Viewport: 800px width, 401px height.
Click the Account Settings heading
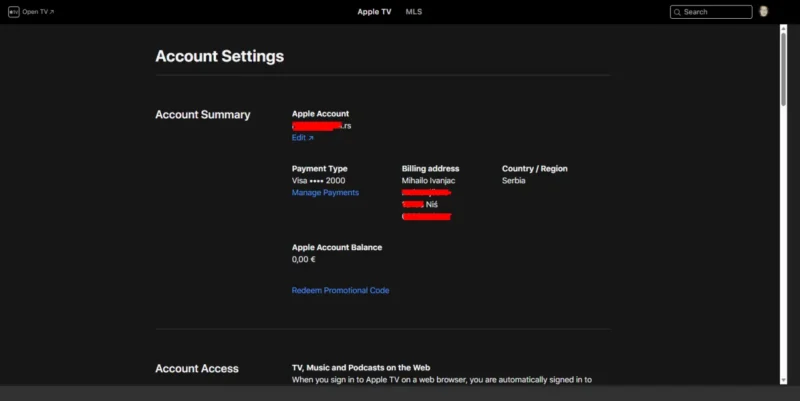coord(219,56)
